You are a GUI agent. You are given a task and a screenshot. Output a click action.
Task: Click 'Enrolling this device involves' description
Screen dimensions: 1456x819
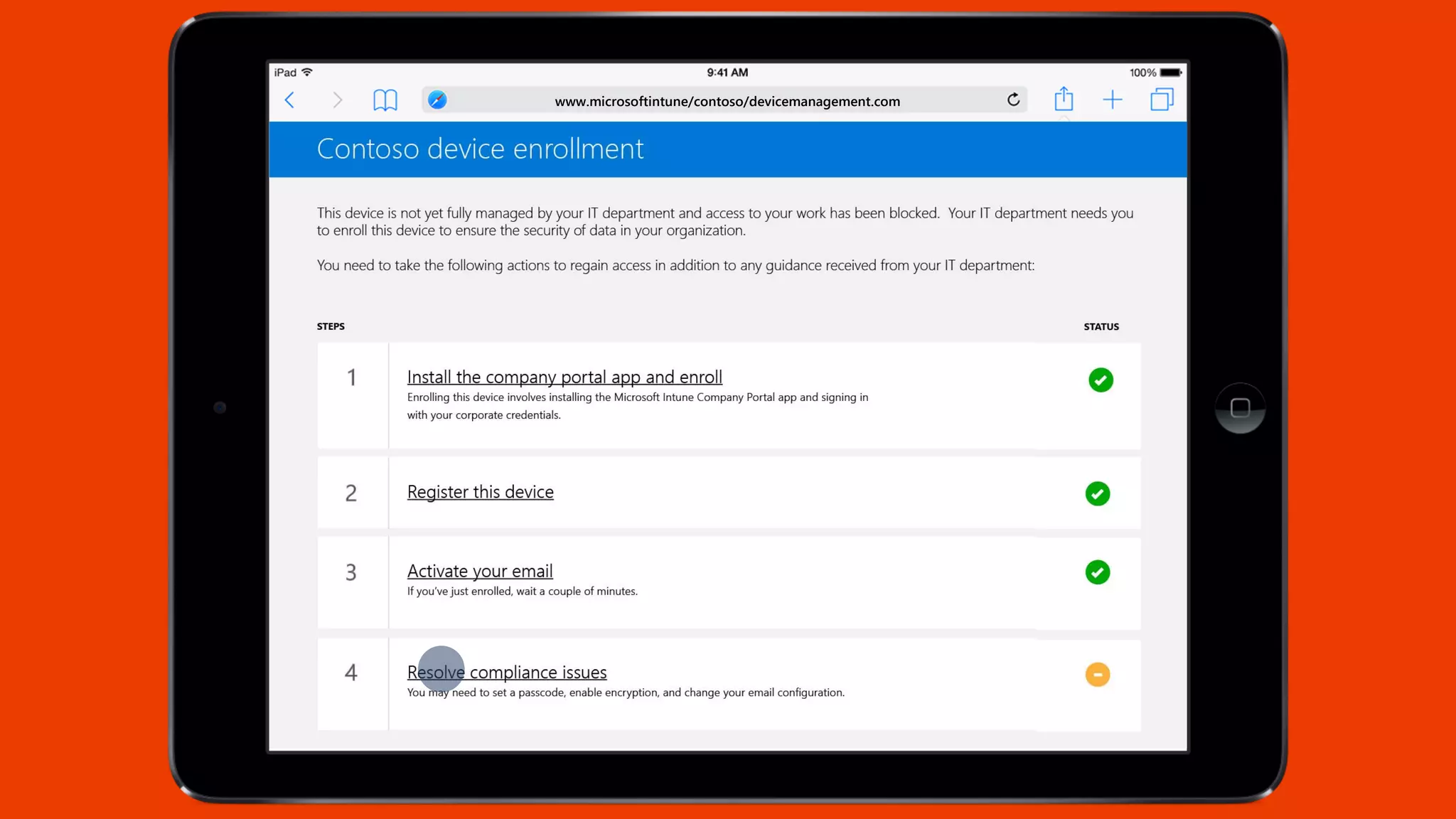click(x=638, y=406)
